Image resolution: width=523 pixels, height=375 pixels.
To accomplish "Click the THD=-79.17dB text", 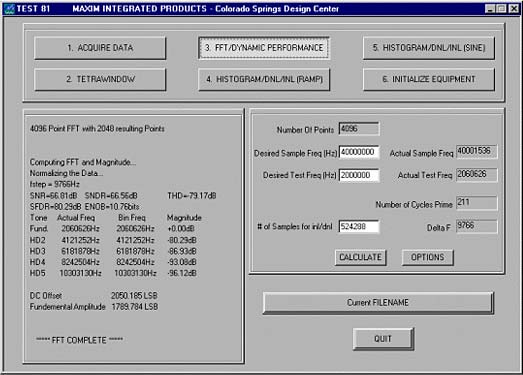I will [x=192, y=196].
